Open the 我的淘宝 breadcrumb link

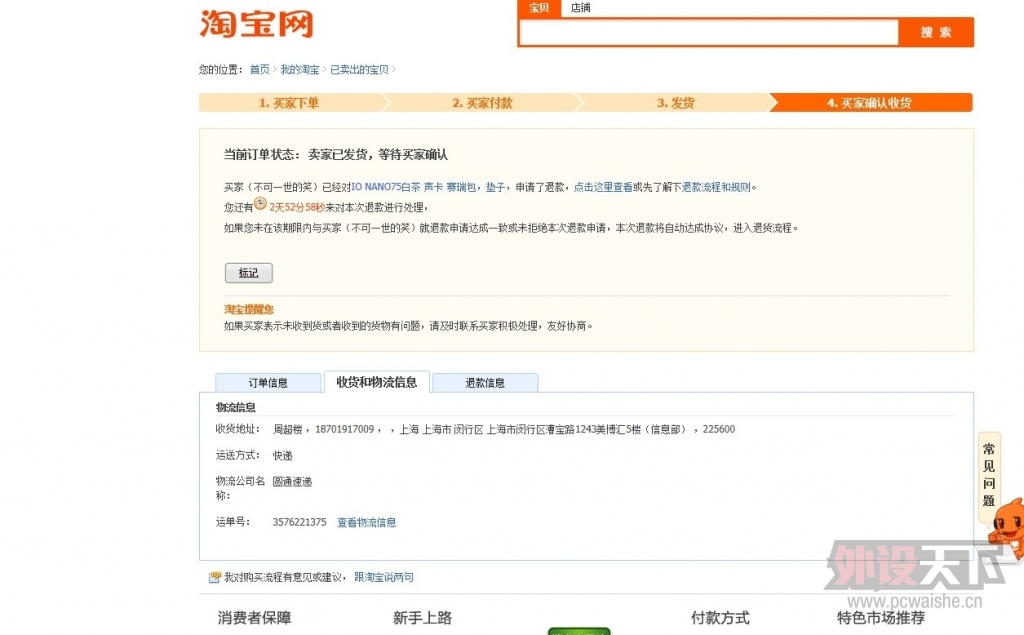pos(300,69)
